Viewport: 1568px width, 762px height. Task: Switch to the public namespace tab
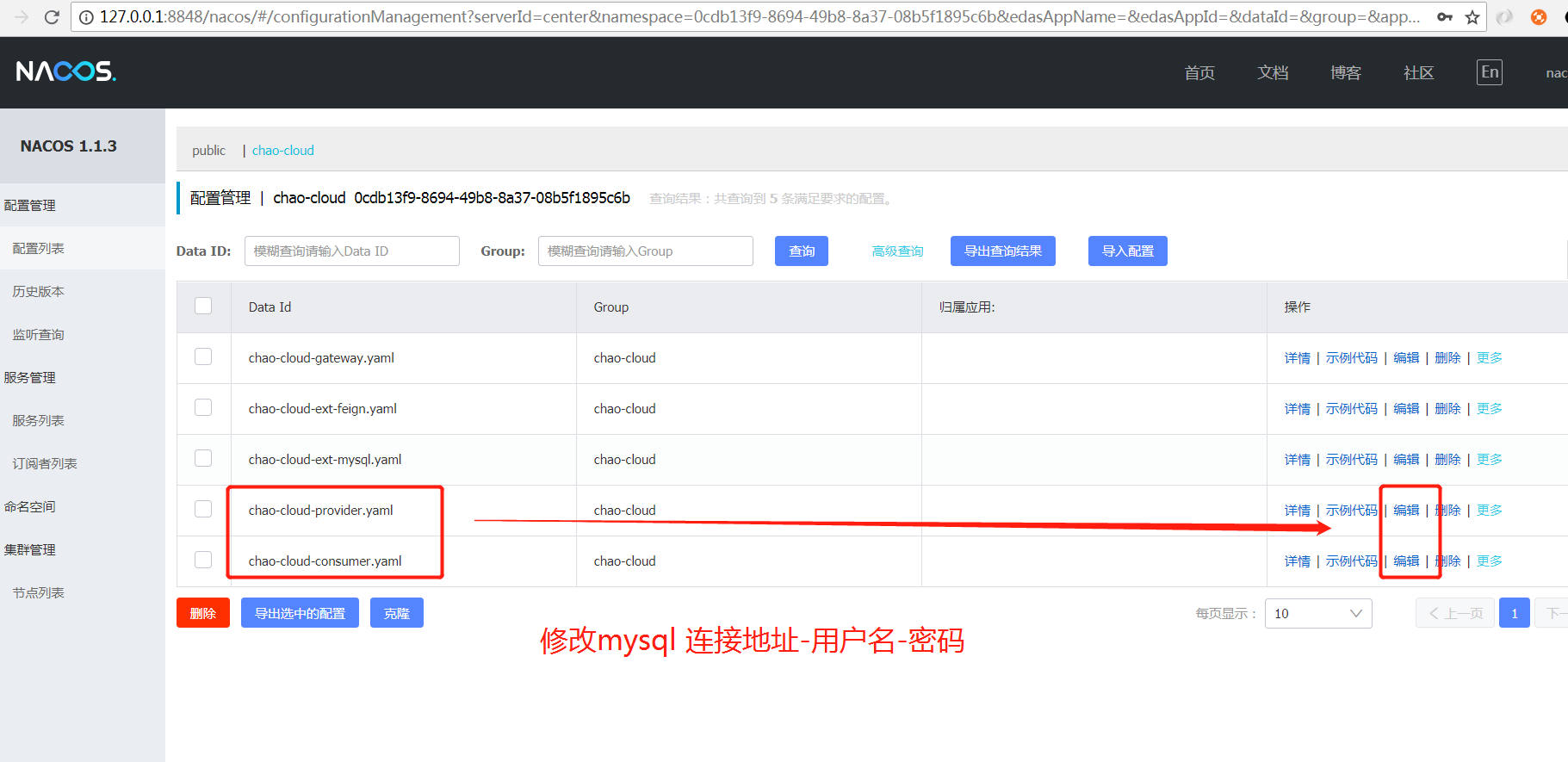pos(208,151)
